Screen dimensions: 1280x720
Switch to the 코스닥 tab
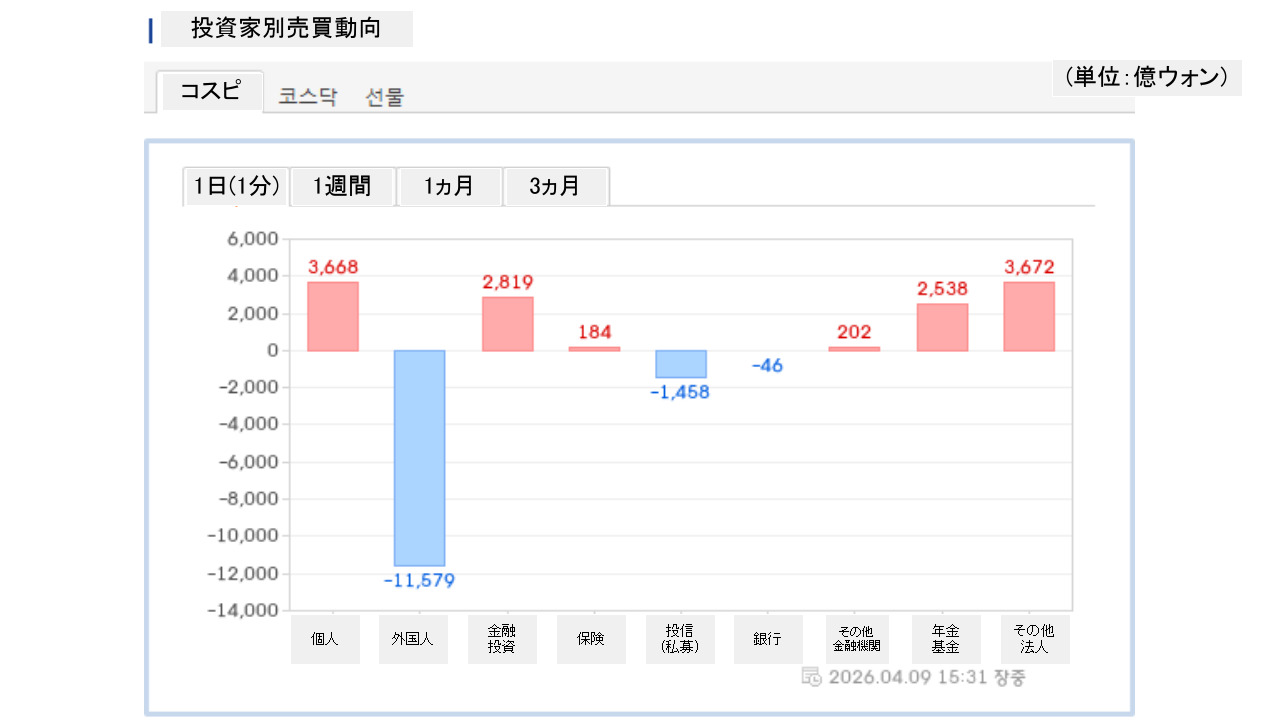[x=308, y=97]
